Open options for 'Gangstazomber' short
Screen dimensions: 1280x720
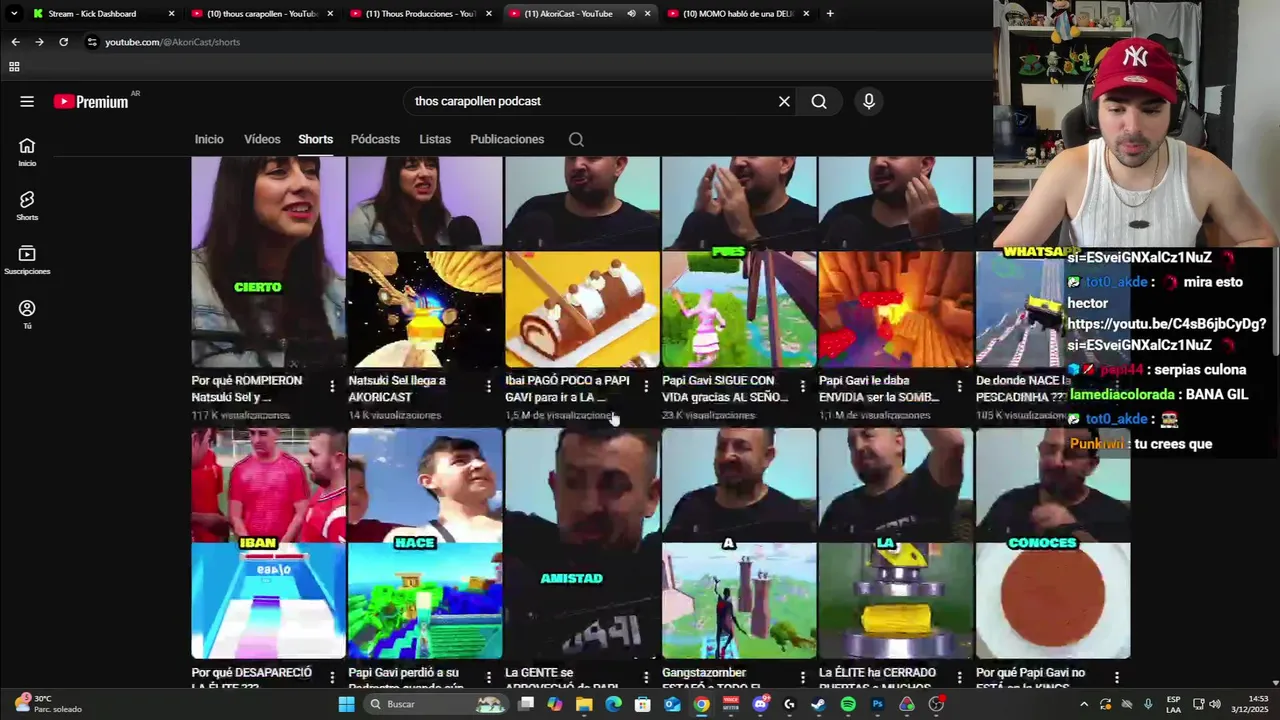tap(802, 678)
